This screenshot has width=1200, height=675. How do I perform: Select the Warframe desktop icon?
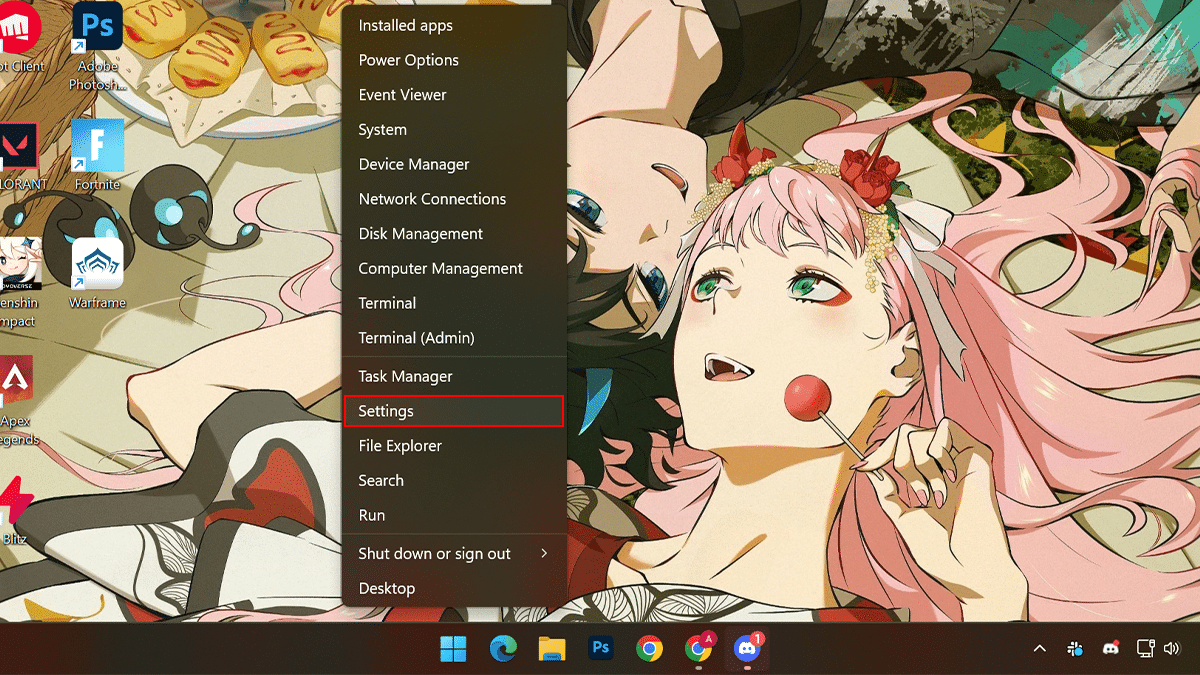pyautogui.click(x=97, y=265)
